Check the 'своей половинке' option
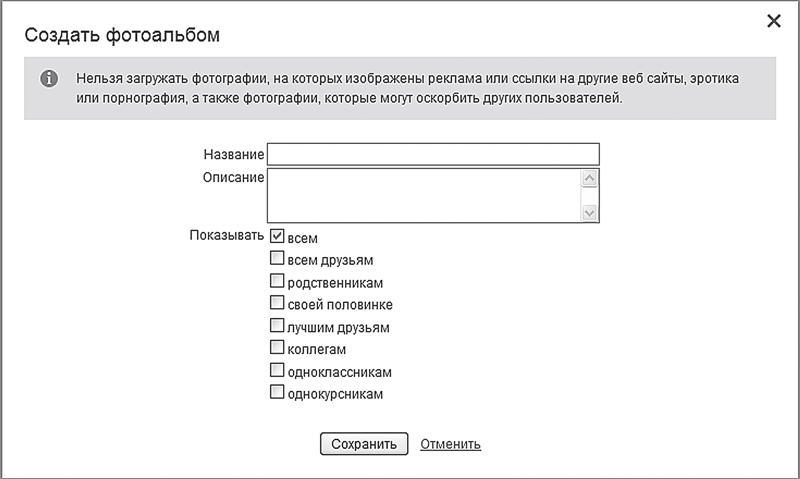The height and width of the screenshot is (479, 800). point(277,304)
